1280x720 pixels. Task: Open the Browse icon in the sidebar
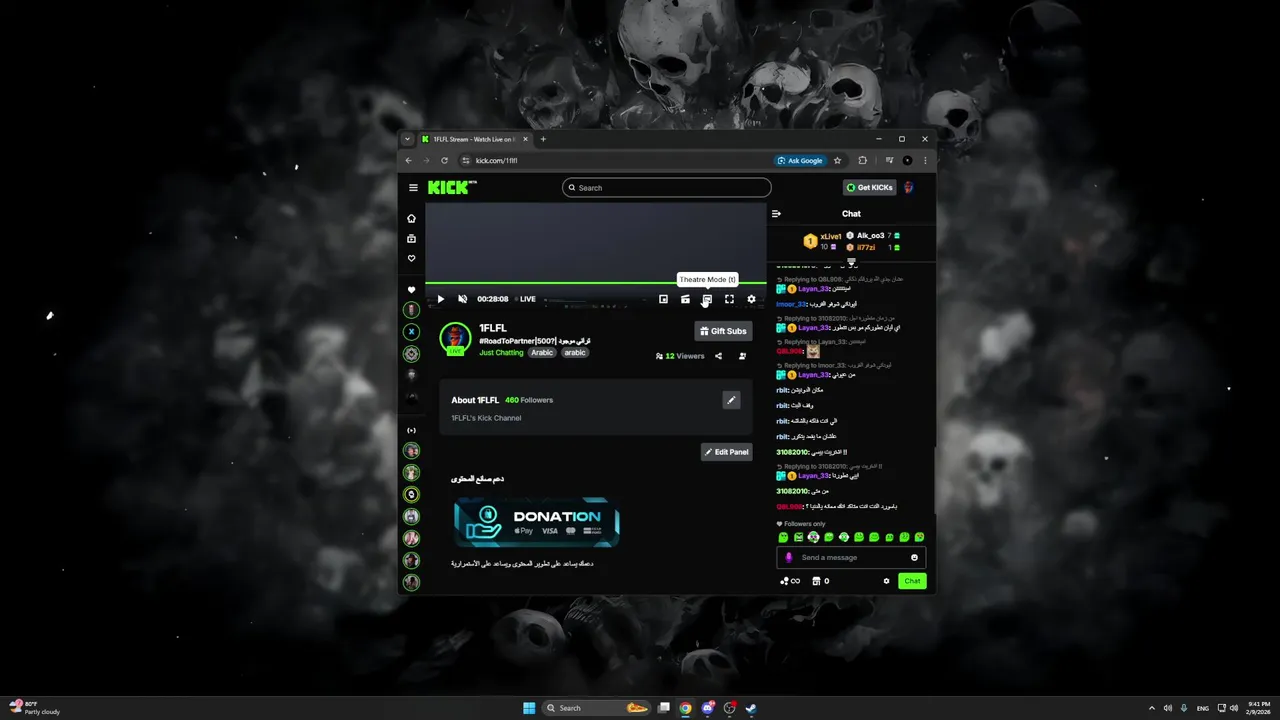point(411,239)
